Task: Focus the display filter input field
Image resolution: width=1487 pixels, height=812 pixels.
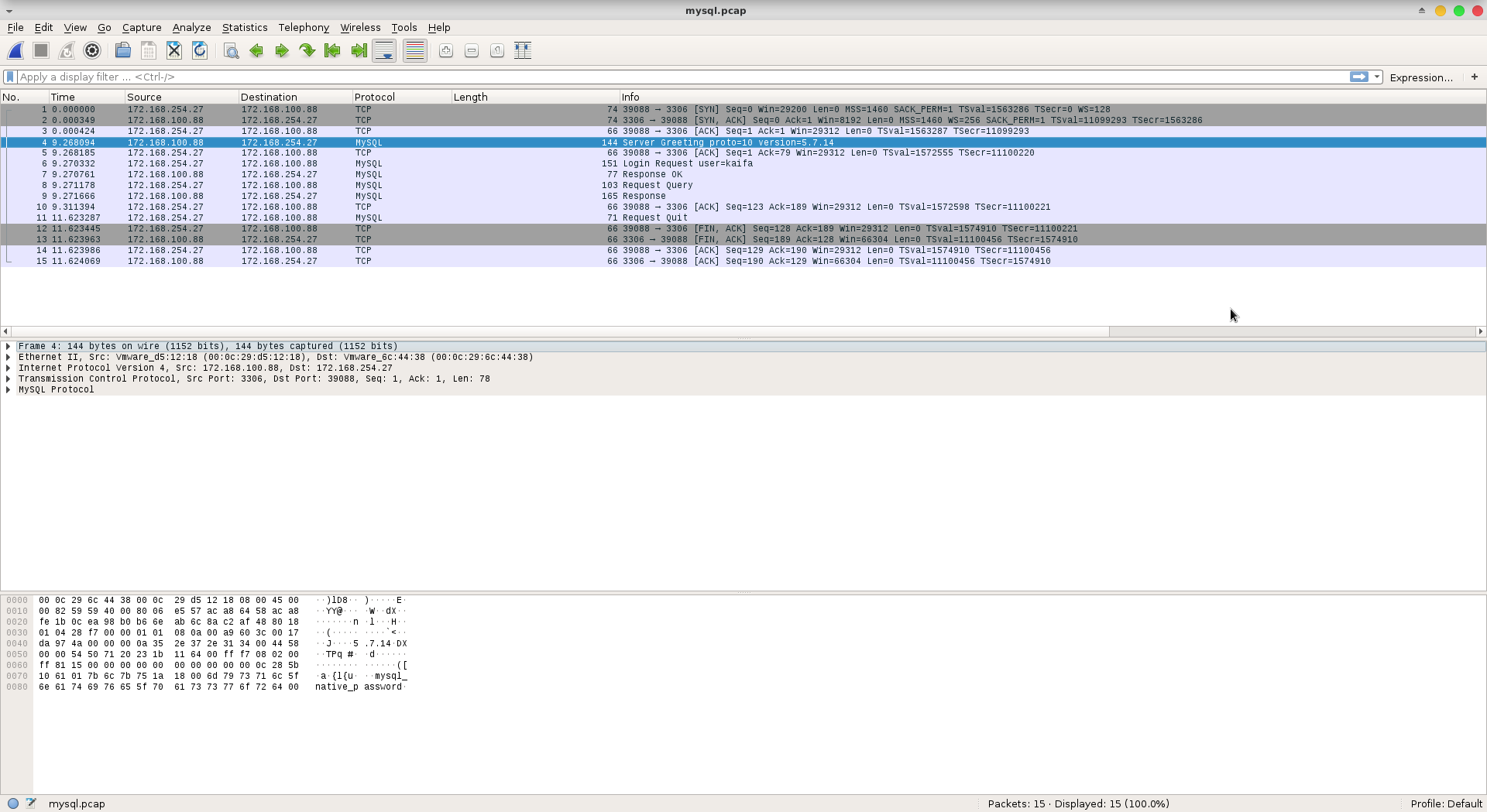Action: (x=682, y=77)
